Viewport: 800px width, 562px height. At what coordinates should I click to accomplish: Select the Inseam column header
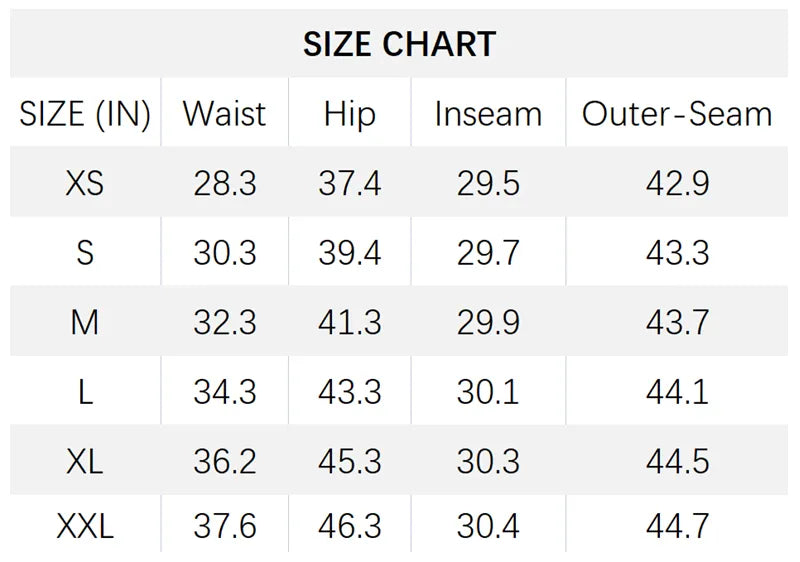tap(488, 114)
